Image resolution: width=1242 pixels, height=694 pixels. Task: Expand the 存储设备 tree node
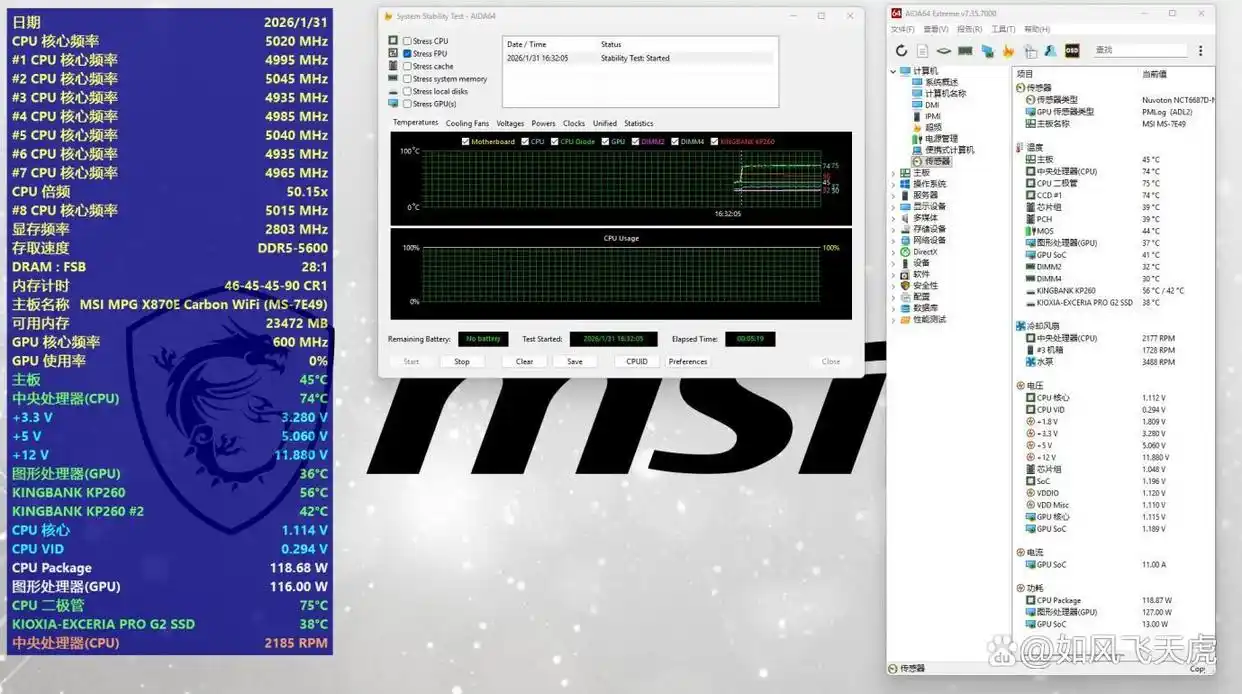(x=893, y=228)
